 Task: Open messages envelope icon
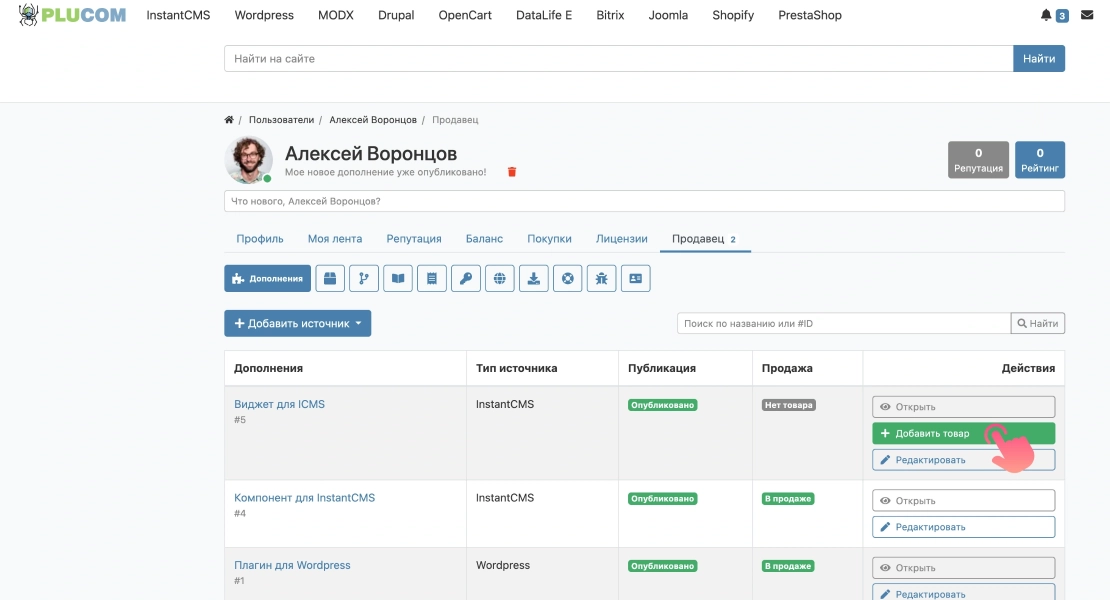coord(1087,15)
